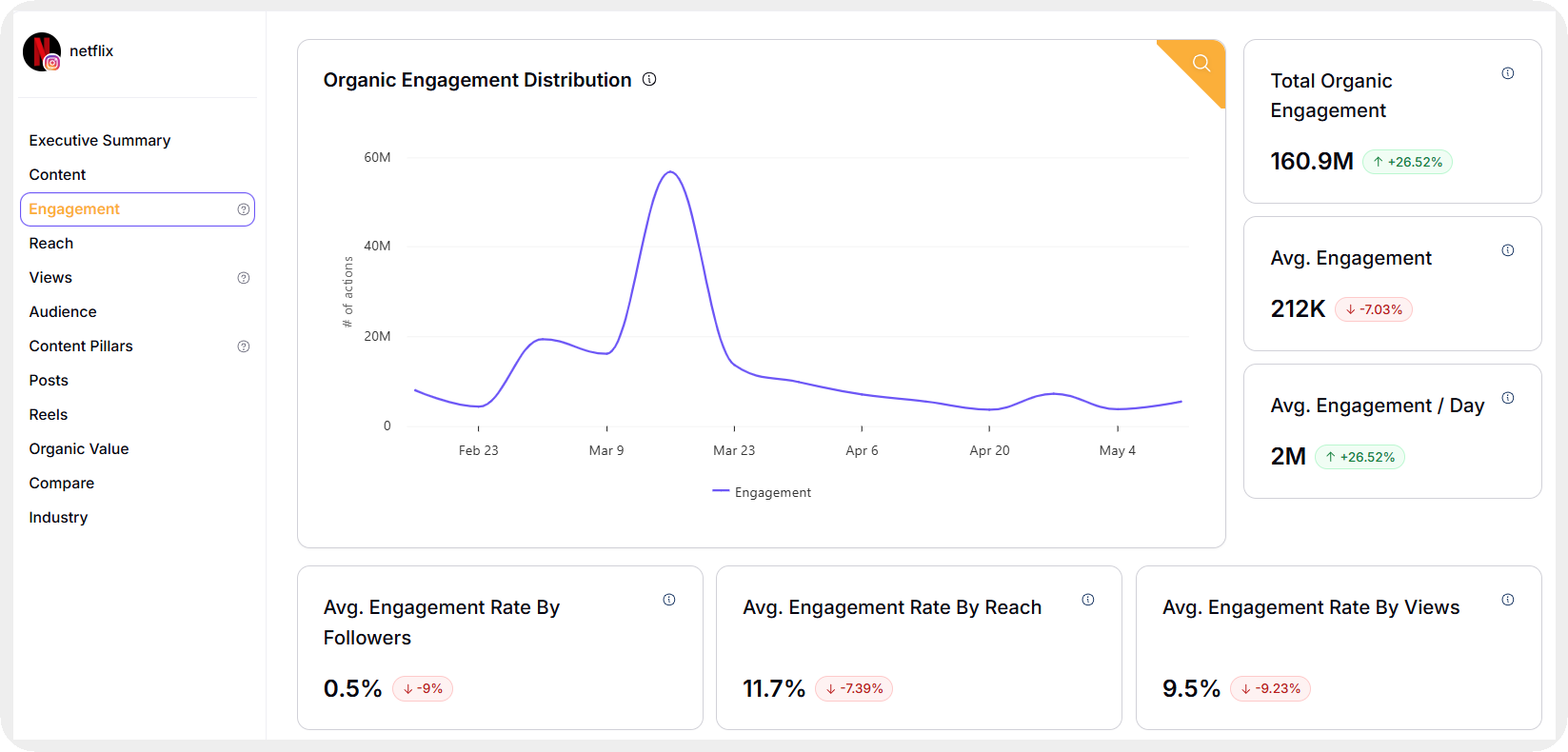Click the Feb 23 axis label

(x=478, y=450)
